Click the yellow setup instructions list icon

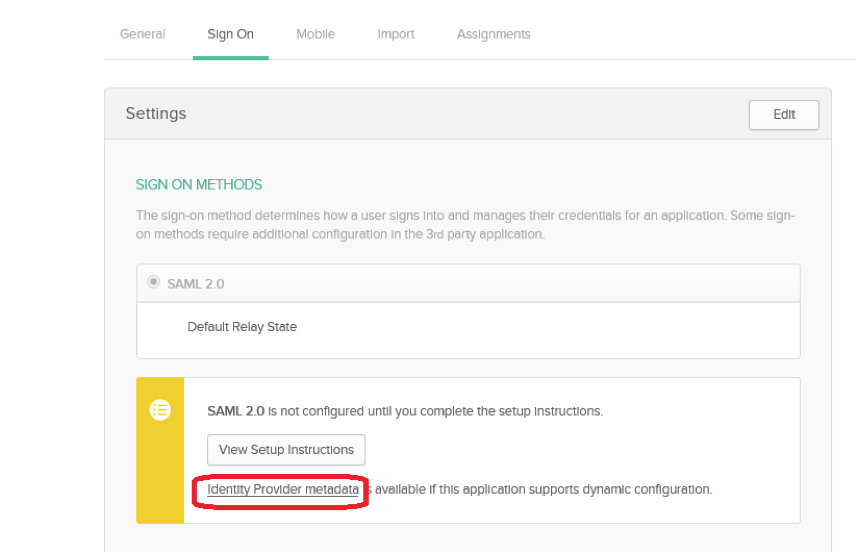pos(160,410)
